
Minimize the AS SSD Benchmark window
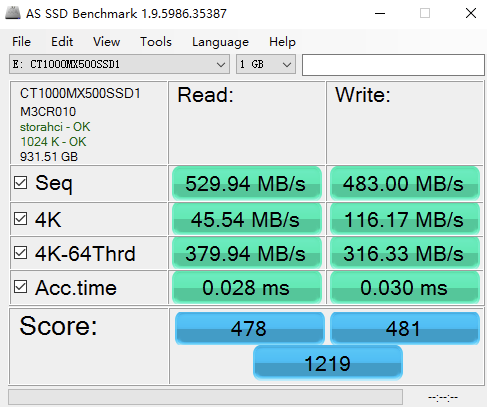click(x=380, y=13)
